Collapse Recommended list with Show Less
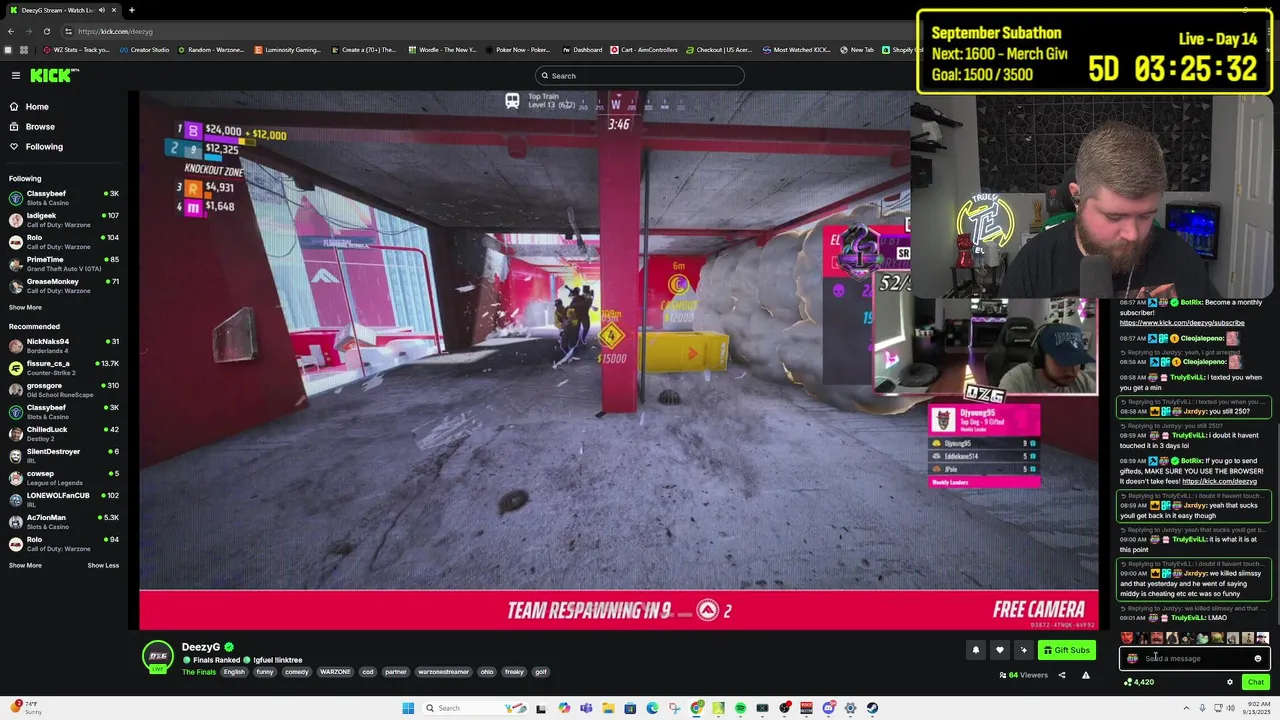 coord(103,566)
